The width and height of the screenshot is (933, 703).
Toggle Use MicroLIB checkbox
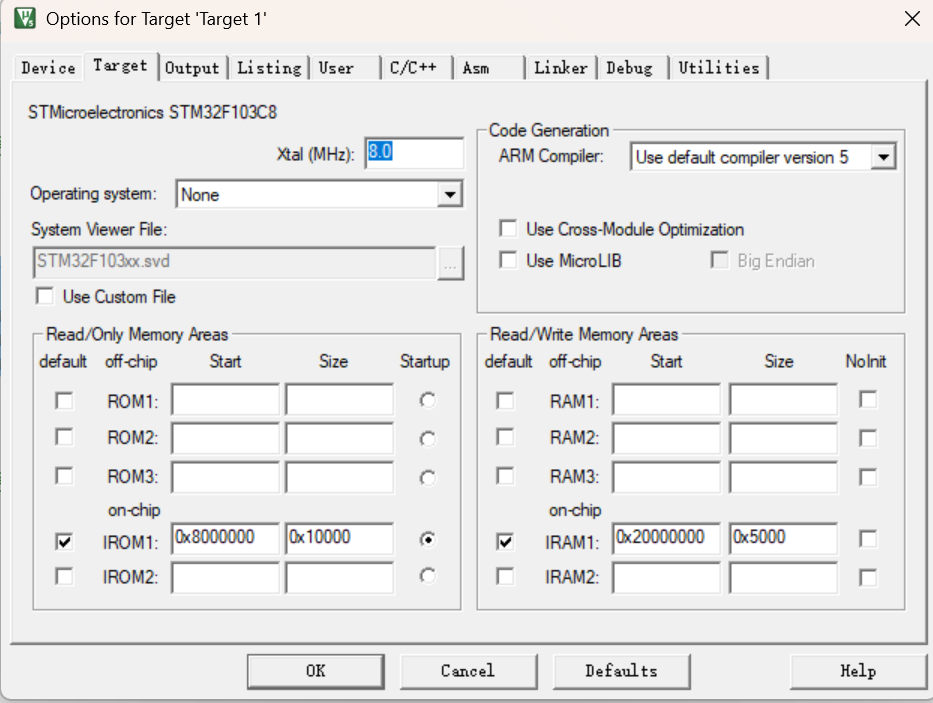pyautogui.click(x=508, y=260)
